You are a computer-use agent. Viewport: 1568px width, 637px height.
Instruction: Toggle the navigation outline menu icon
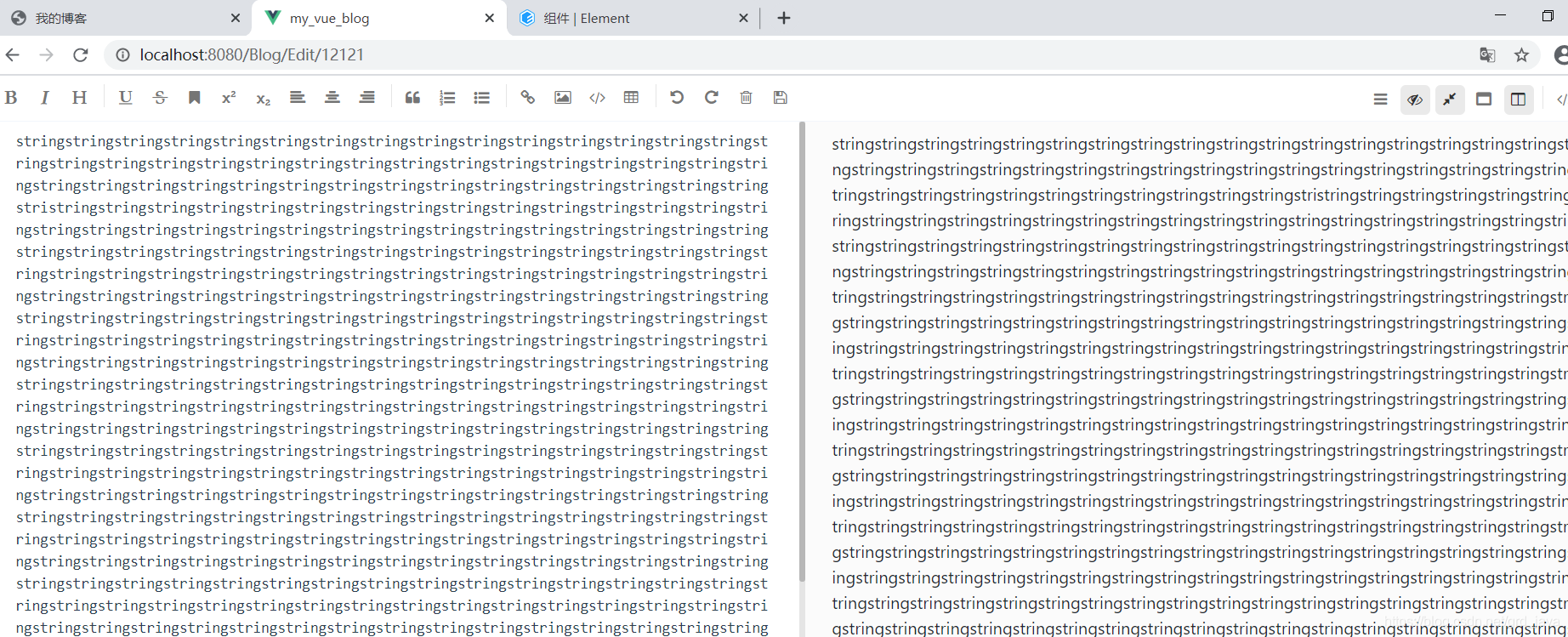(x=1380, y=100)
